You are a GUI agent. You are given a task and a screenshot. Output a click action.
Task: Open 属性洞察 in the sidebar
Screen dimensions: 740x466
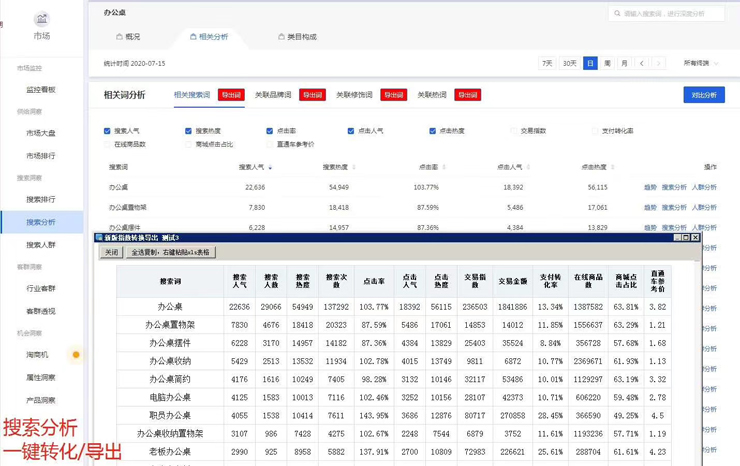[41, 377]
